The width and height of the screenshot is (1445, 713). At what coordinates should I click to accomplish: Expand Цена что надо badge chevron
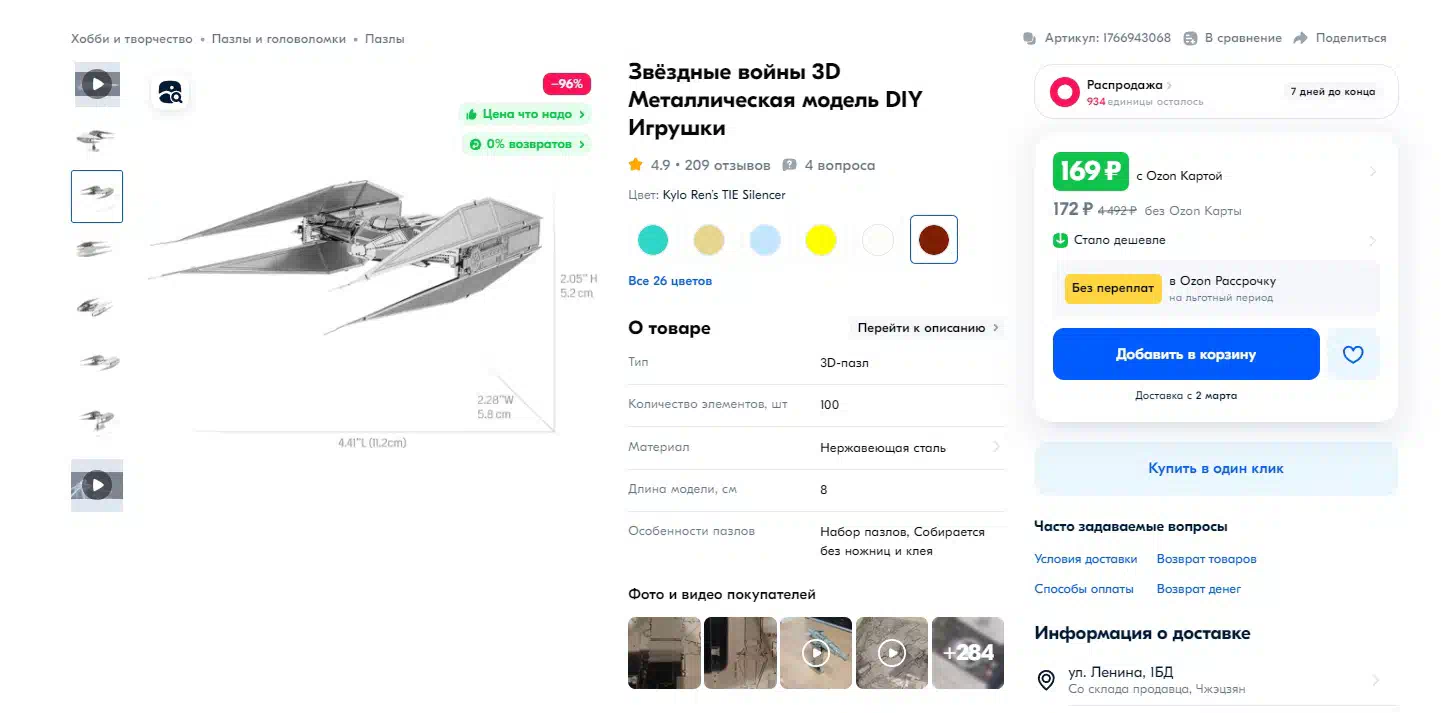(x=582, y=114)
